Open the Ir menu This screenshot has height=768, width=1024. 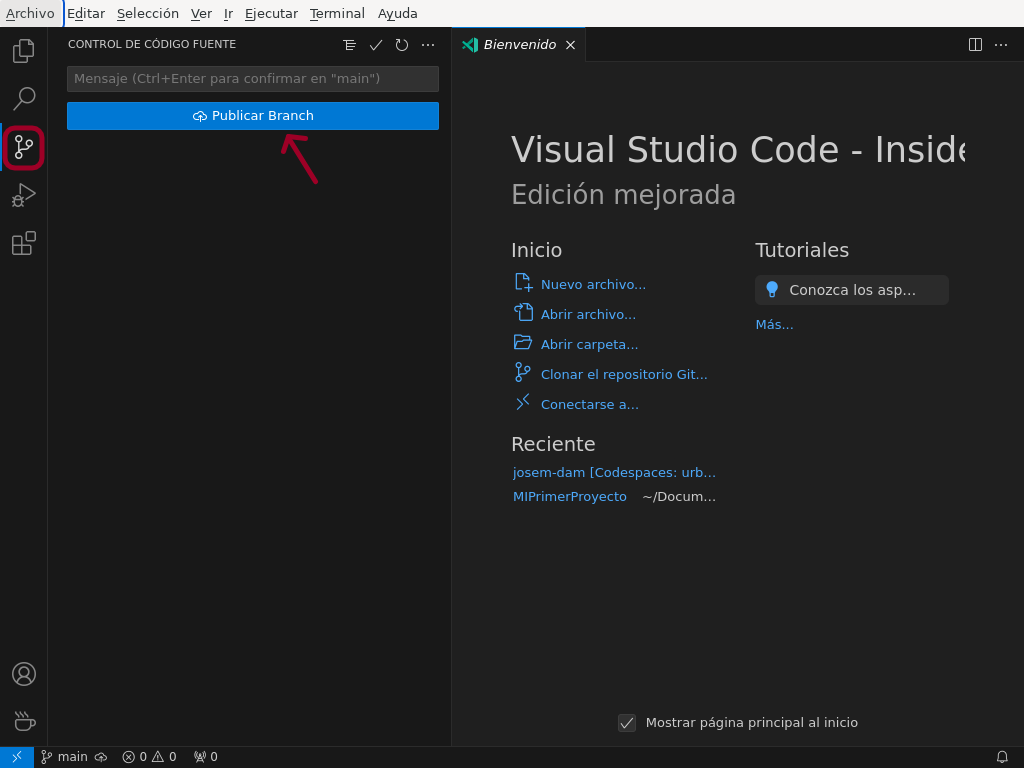229,14
